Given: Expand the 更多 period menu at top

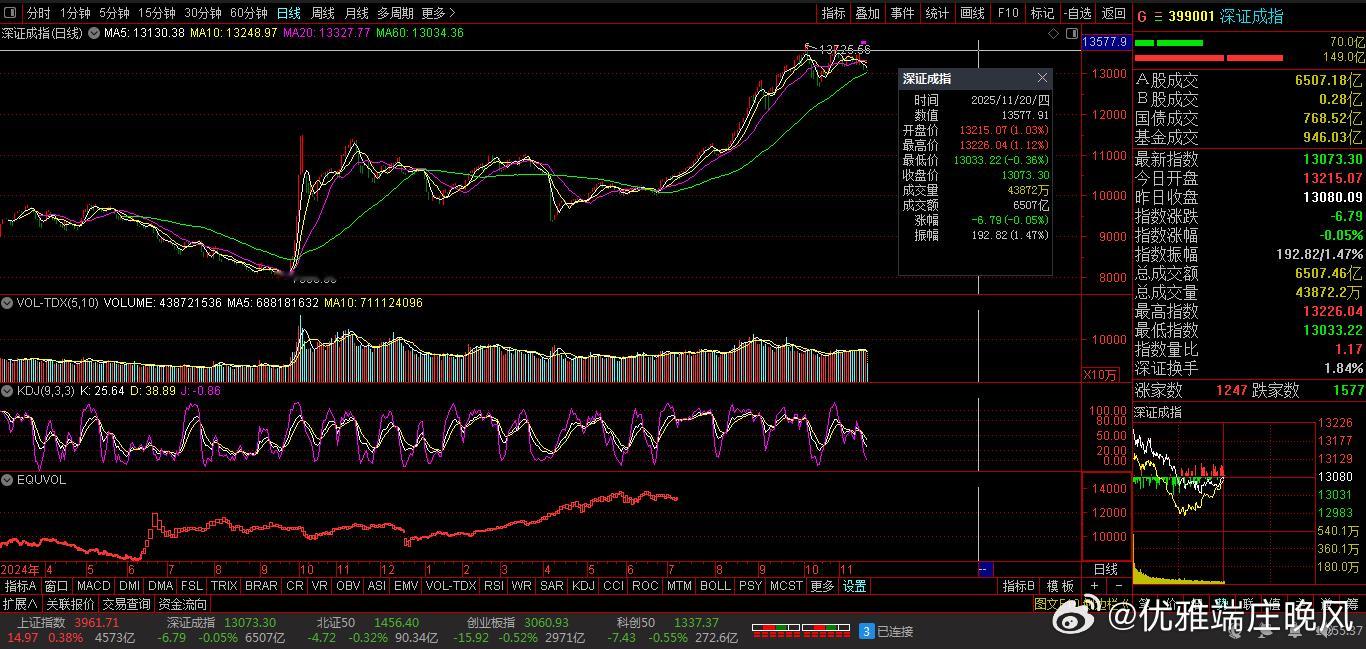Looking at the screenshot, I should tap(438, 13).
